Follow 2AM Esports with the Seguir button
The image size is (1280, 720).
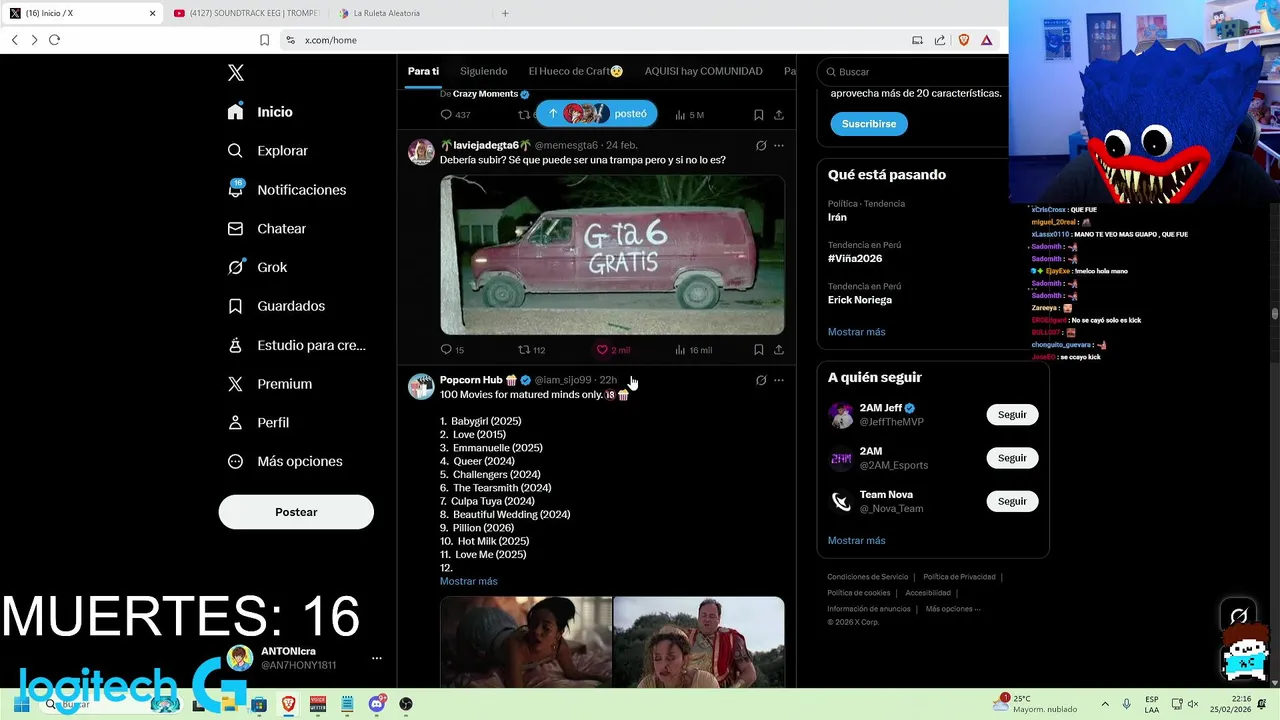pyautogui.click(x=1012, y=458)
